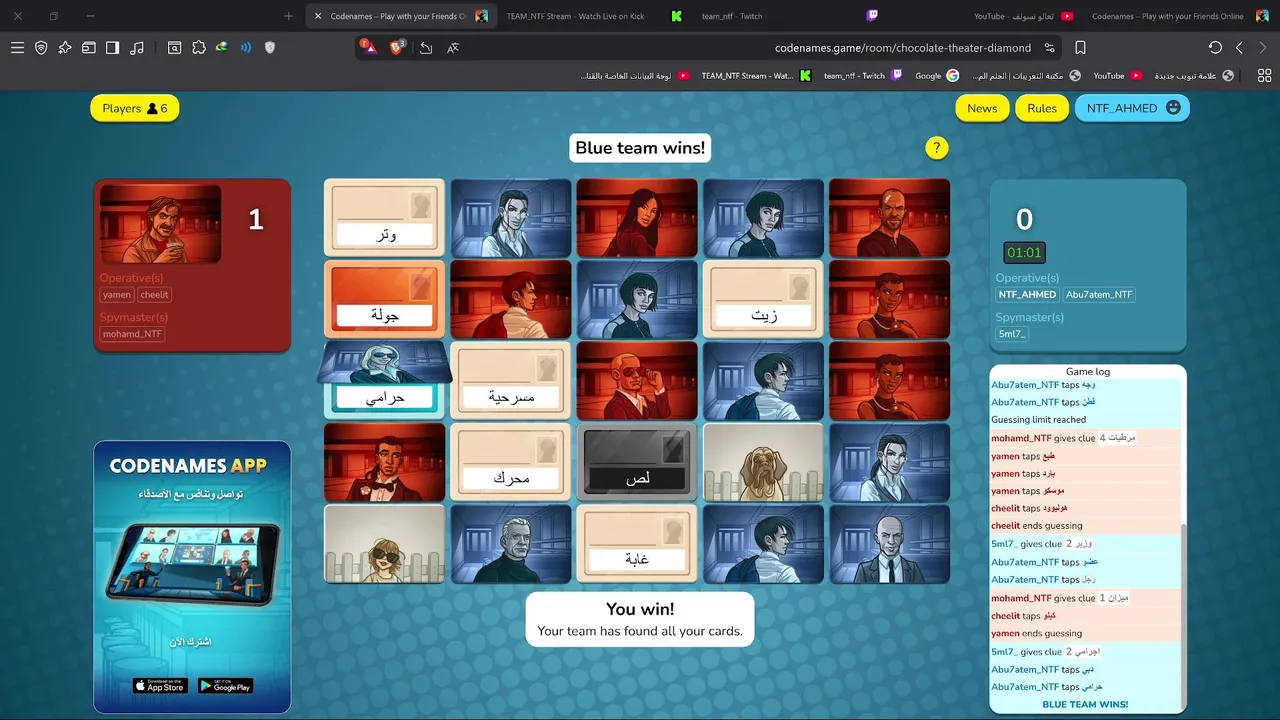The width and height of the screenshot is (1280, 720).
Task: Open Brave Rewards triangle icon
Action: pyautogui.click(x=369, y=48)
